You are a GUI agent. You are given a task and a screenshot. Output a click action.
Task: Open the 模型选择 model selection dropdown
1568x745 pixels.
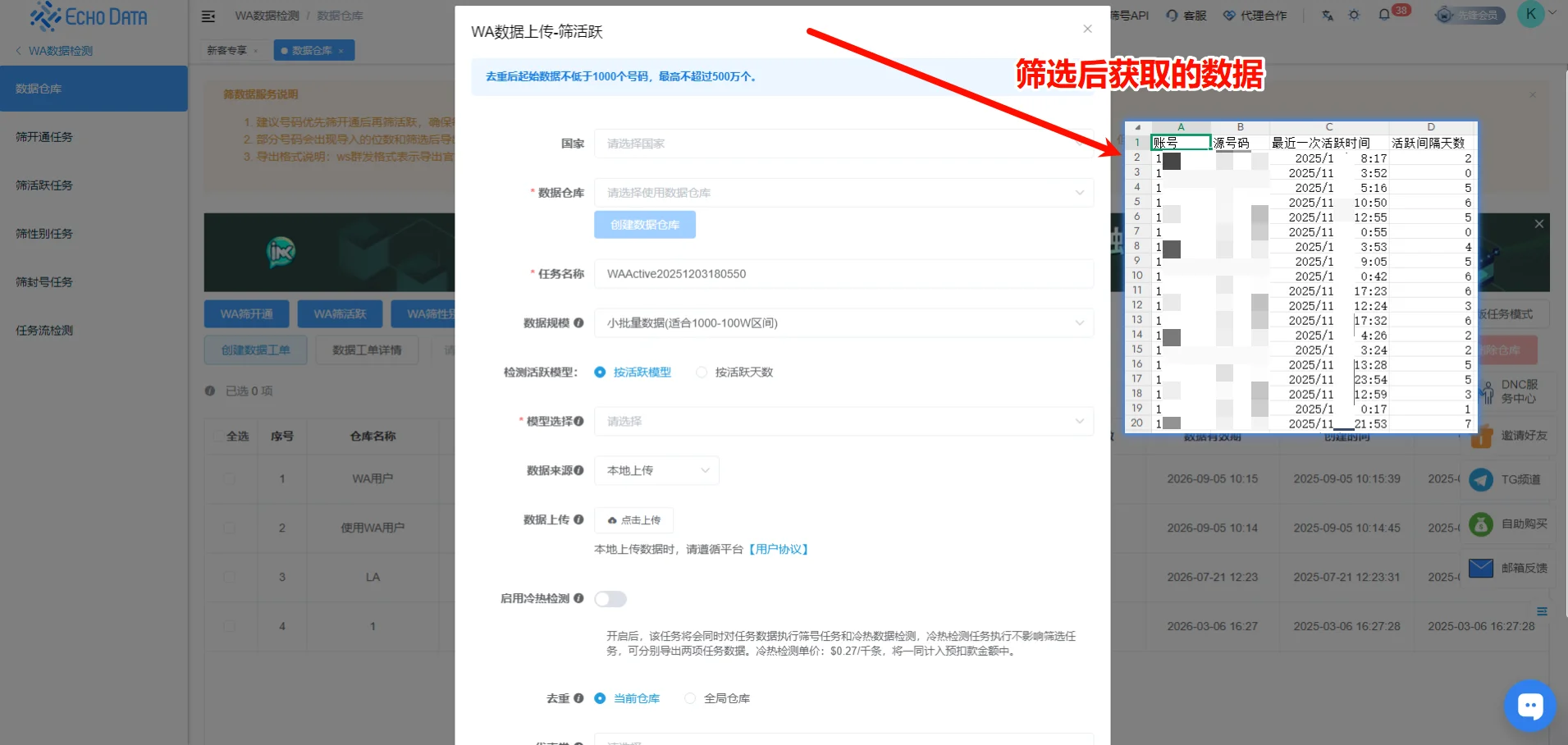tap(843, 421)
